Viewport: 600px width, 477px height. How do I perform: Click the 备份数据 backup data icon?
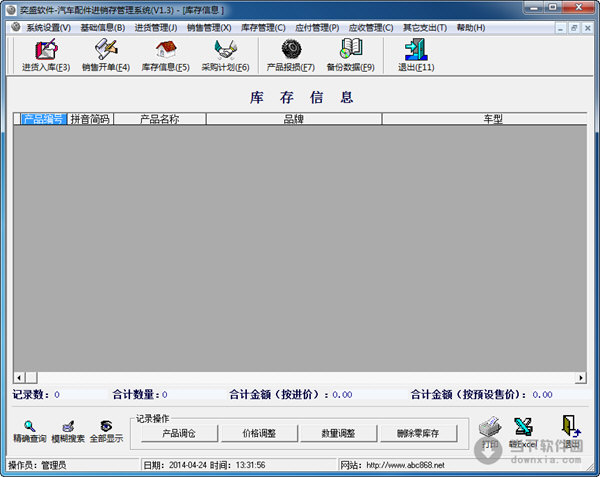coord(350,50)
